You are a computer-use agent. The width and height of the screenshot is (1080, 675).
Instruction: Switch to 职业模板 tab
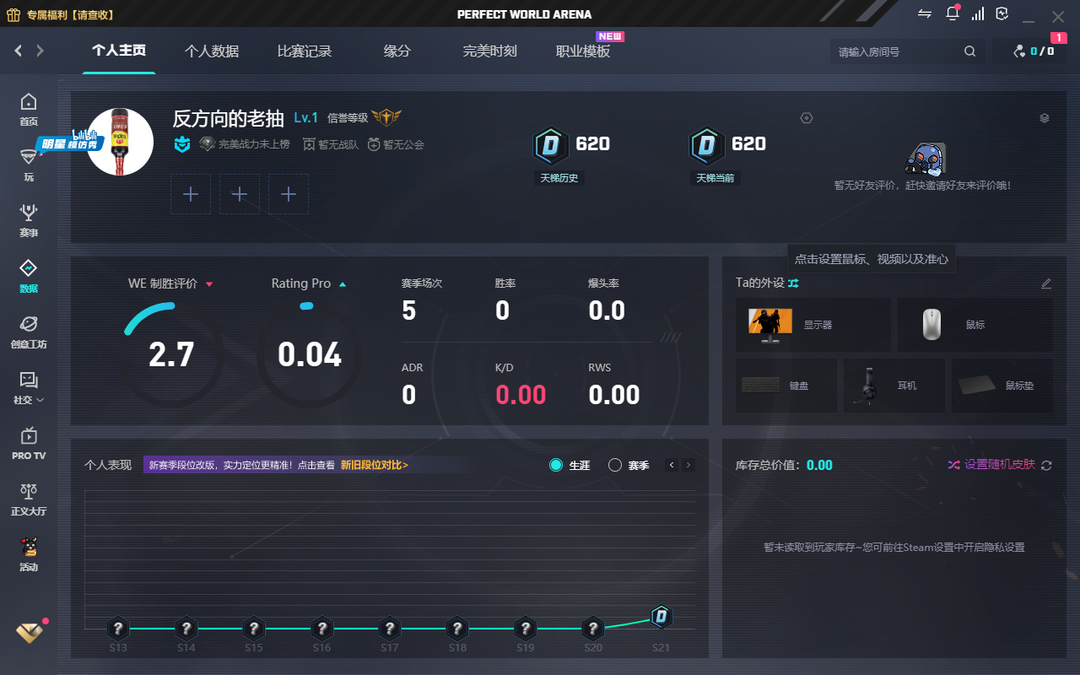coord(583,51)
